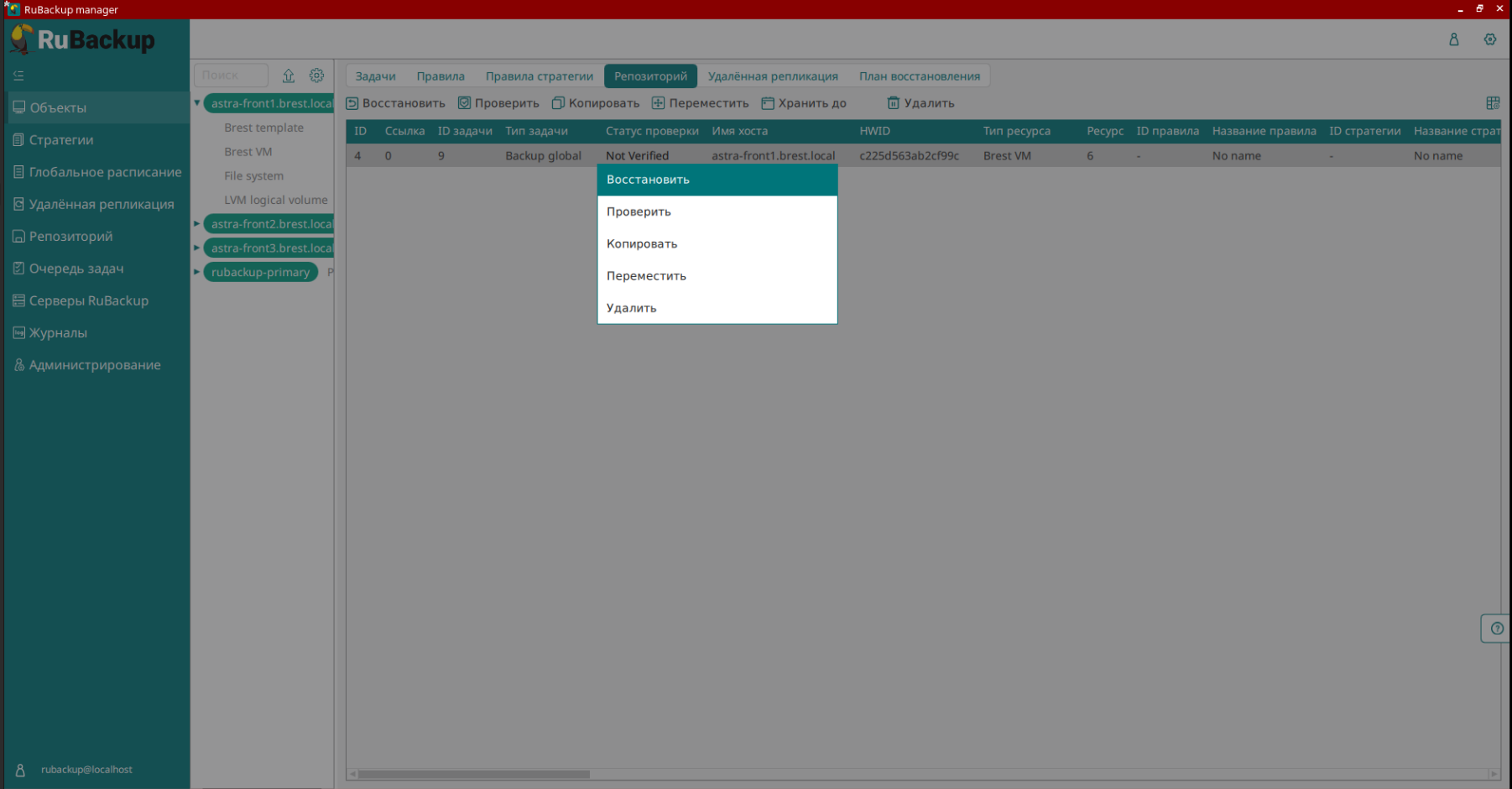
Task: Collapse the astra-front1.brest.local tree node
Action: (197, 103)
